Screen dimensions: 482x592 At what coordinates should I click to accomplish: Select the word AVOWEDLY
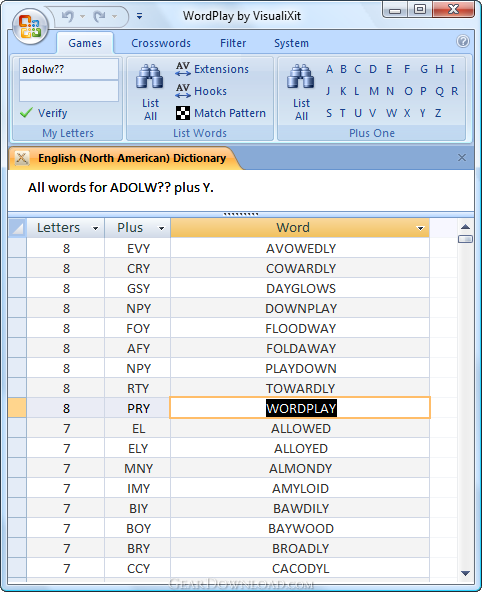[301, 248]
